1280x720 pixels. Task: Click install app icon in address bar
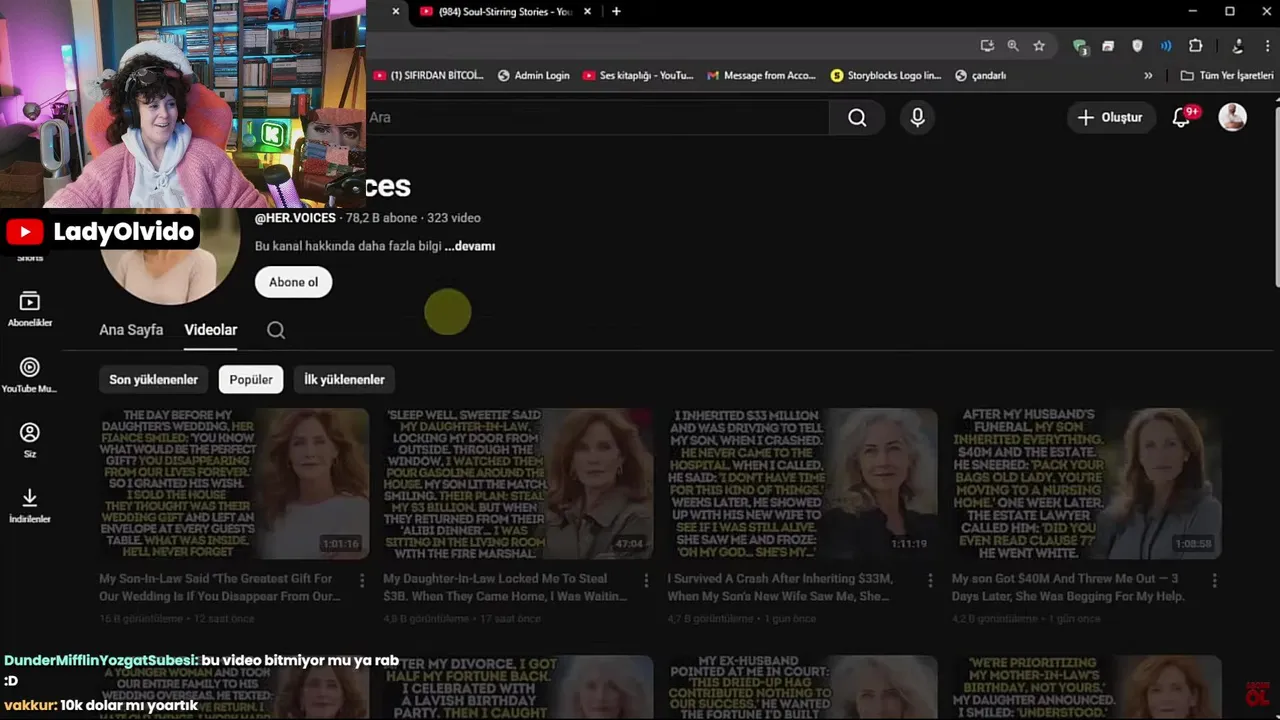click(x=987, y=45)
